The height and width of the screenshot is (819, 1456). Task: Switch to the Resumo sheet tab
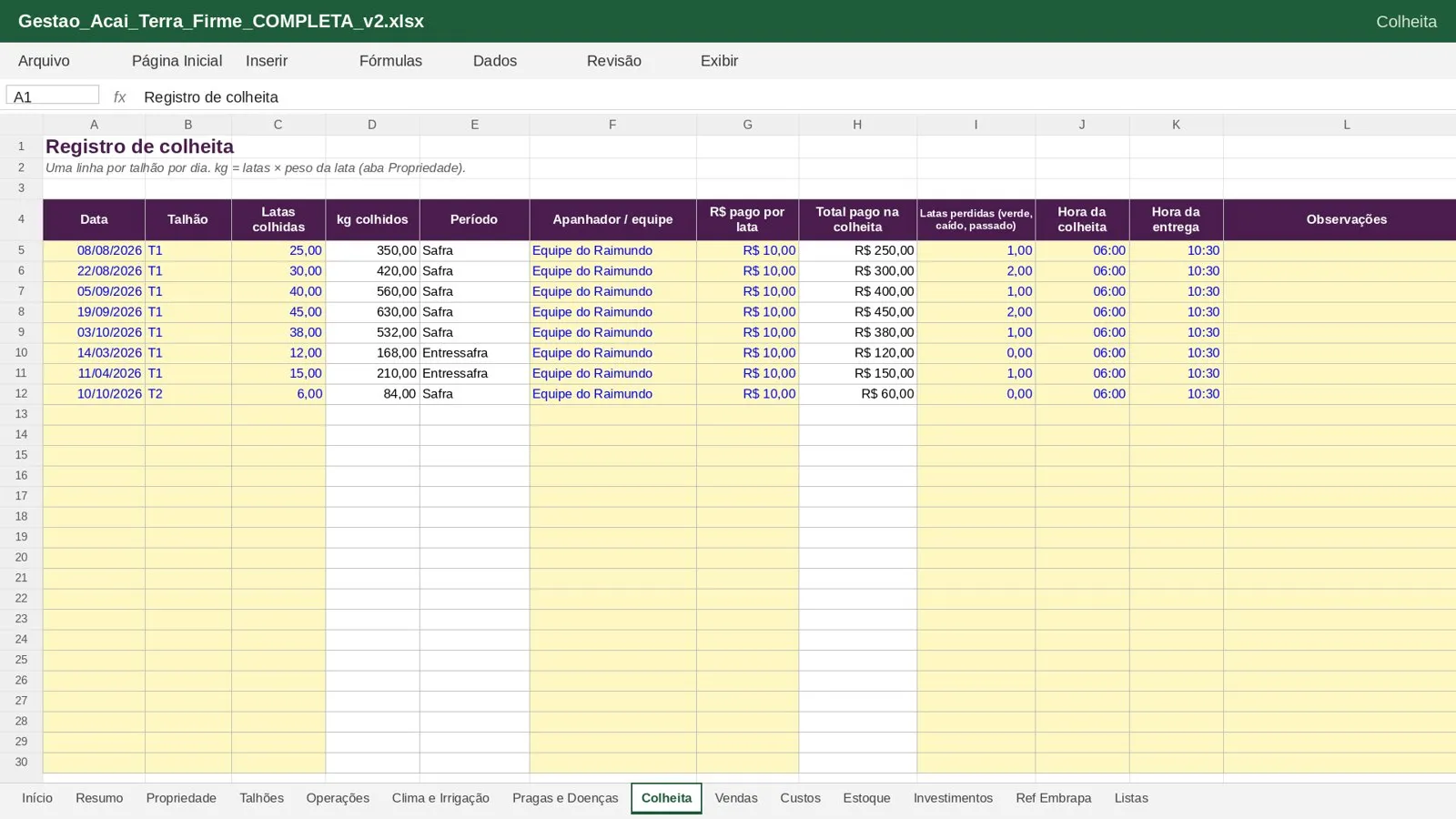(99, 798)
